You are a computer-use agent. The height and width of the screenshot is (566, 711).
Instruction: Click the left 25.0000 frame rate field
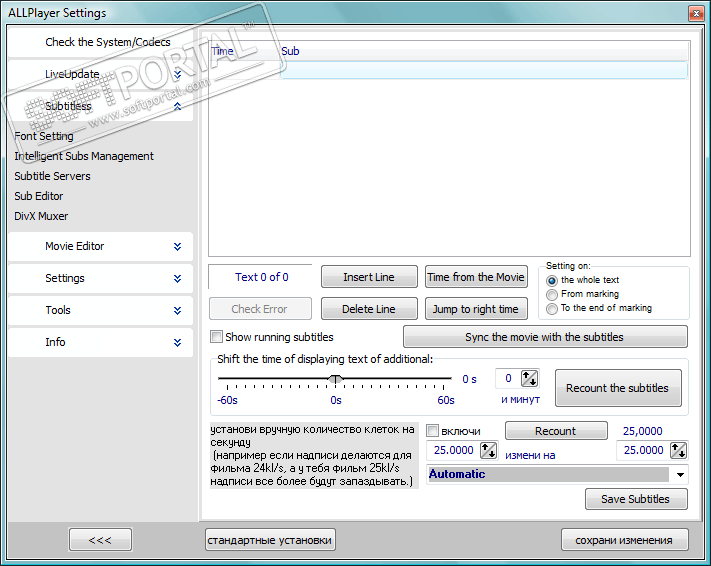tap(453, 450)
